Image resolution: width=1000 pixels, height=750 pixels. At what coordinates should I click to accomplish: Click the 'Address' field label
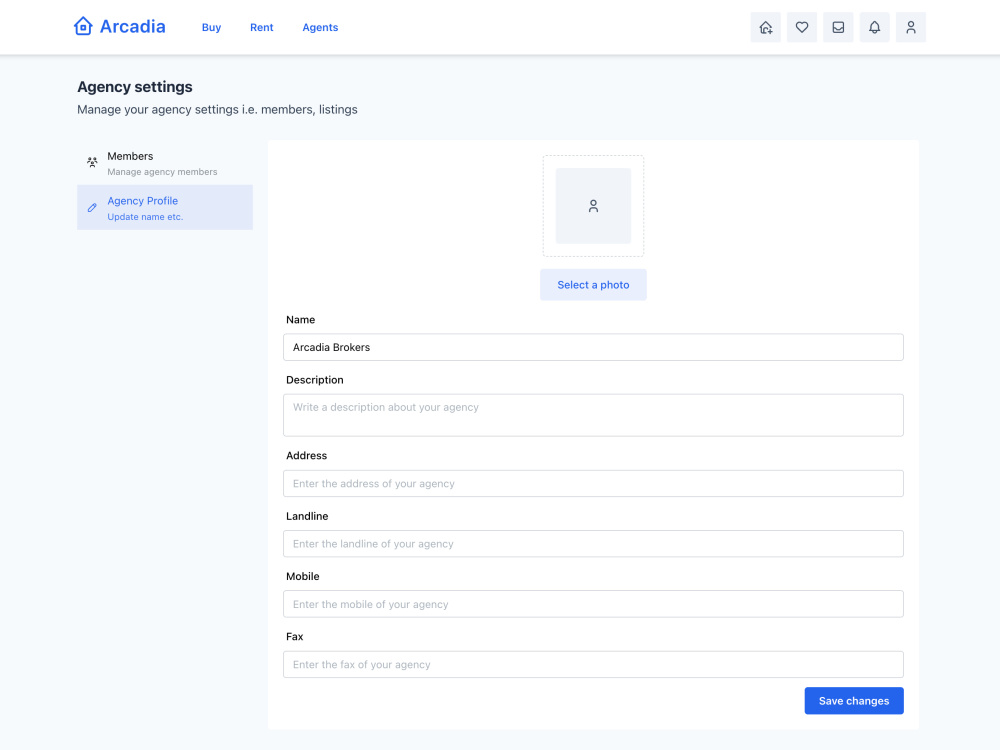pos(306,456)
